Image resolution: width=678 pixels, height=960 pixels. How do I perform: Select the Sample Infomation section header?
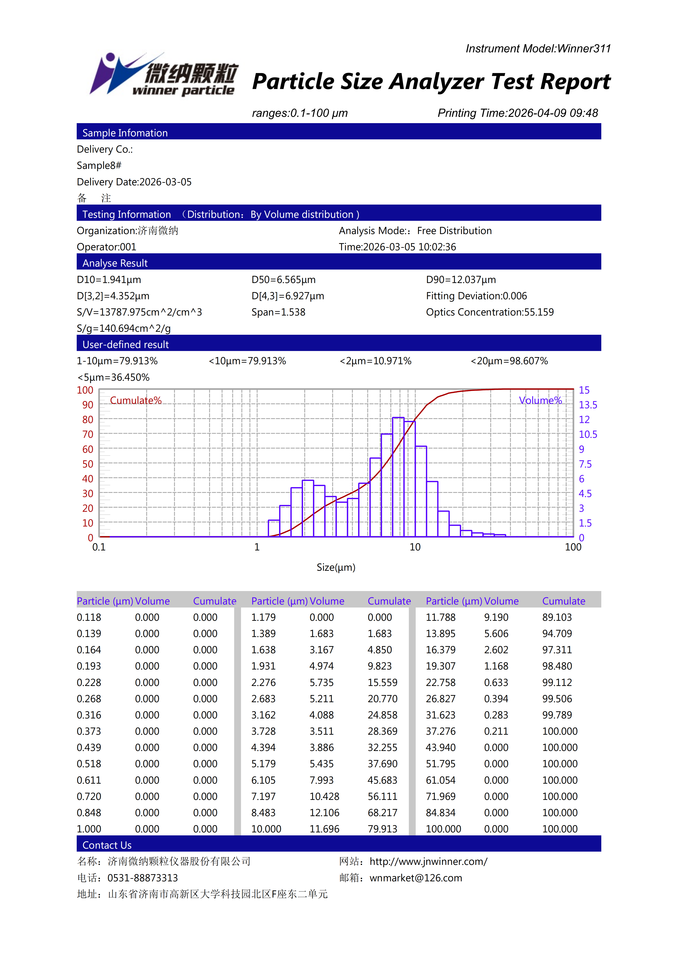click(x=339, y=132)
